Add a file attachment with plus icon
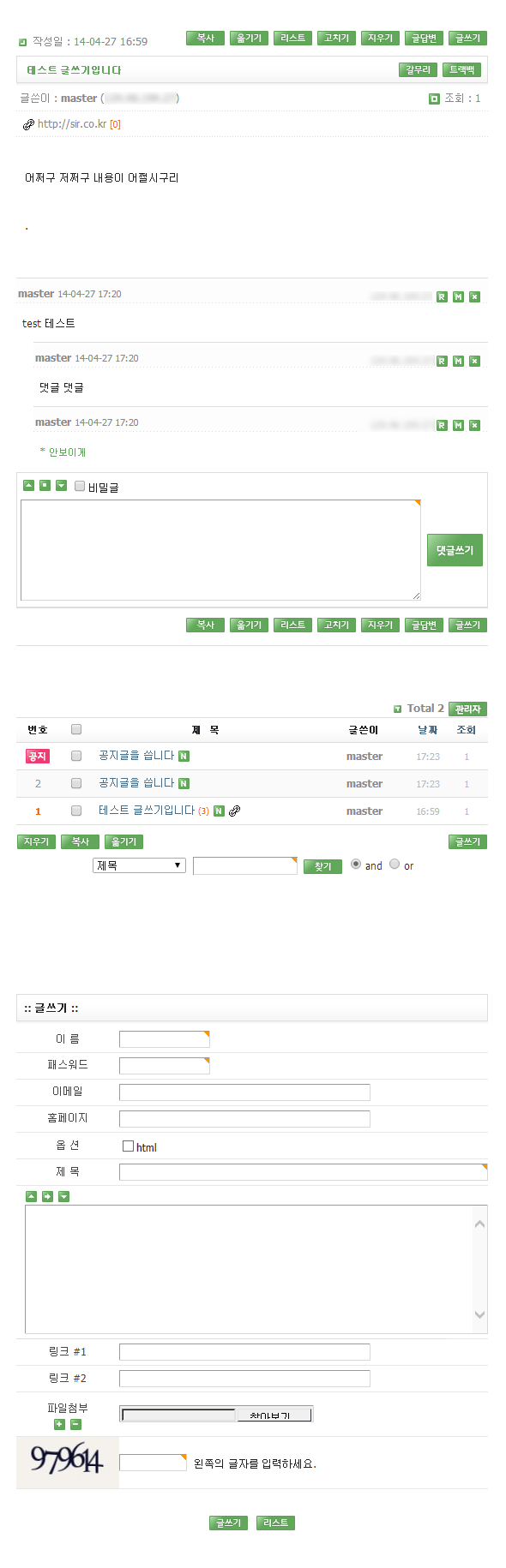The height and width of the screenshot is (1568, 506). point(59,1424)
